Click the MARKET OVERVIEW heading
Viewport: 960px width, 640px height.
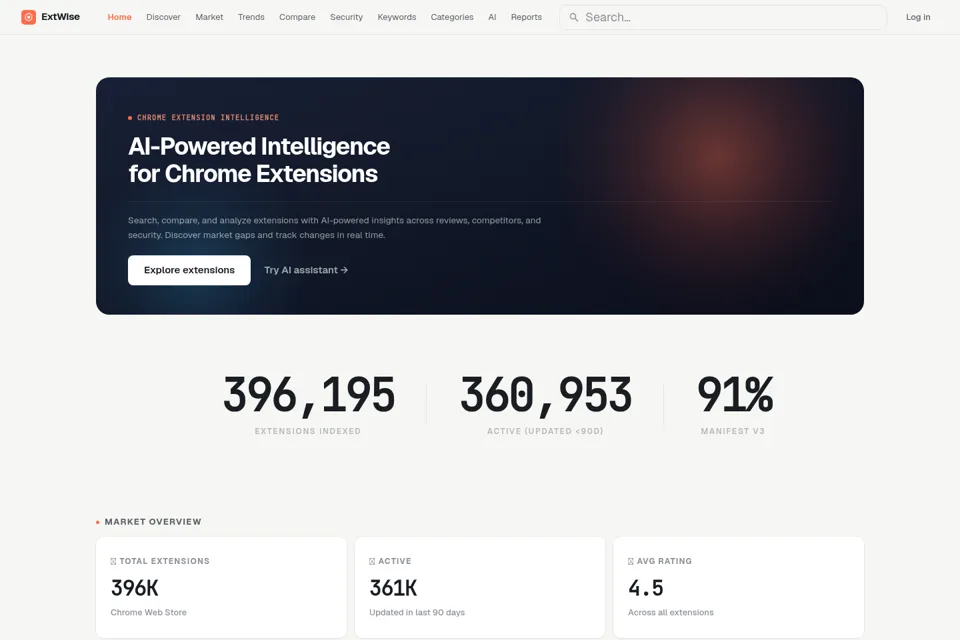pyautogui.click(x=153, y=522)
